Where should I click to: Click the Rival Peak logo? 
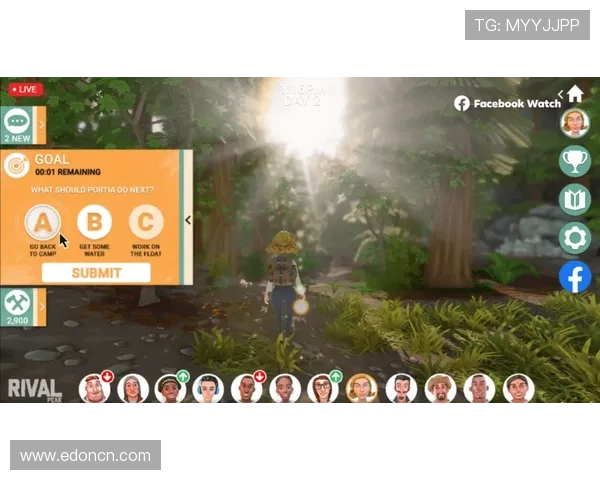(x=34, y=390)
